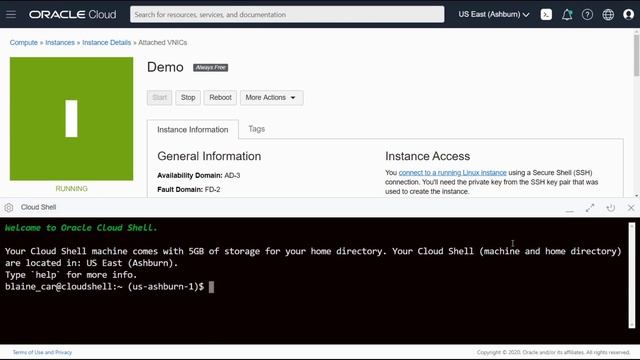Open the user profile menu
640x360 pixels.
(629, 15)
